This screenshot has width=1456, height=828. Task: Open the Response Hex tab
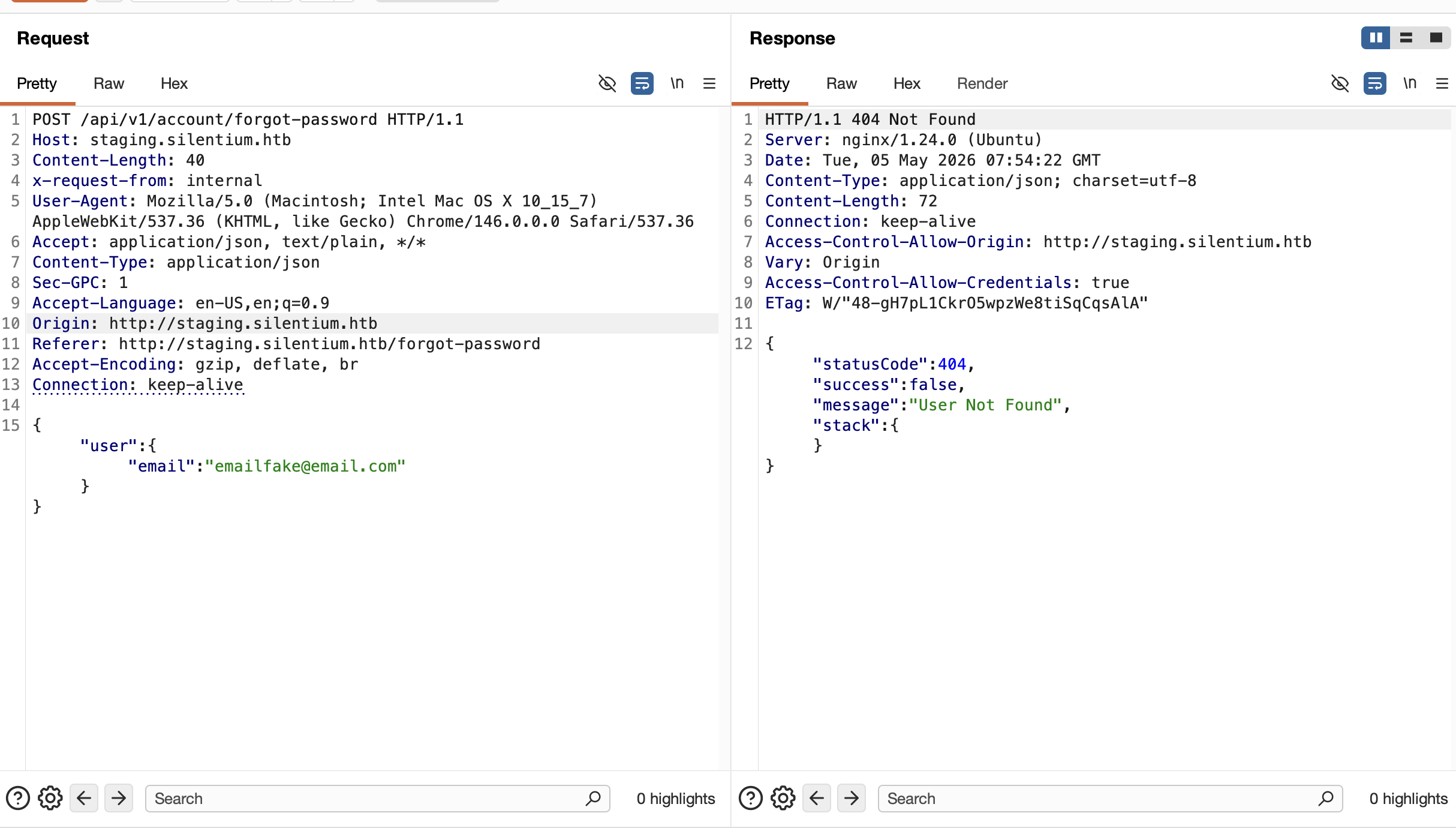pos(907,83)
